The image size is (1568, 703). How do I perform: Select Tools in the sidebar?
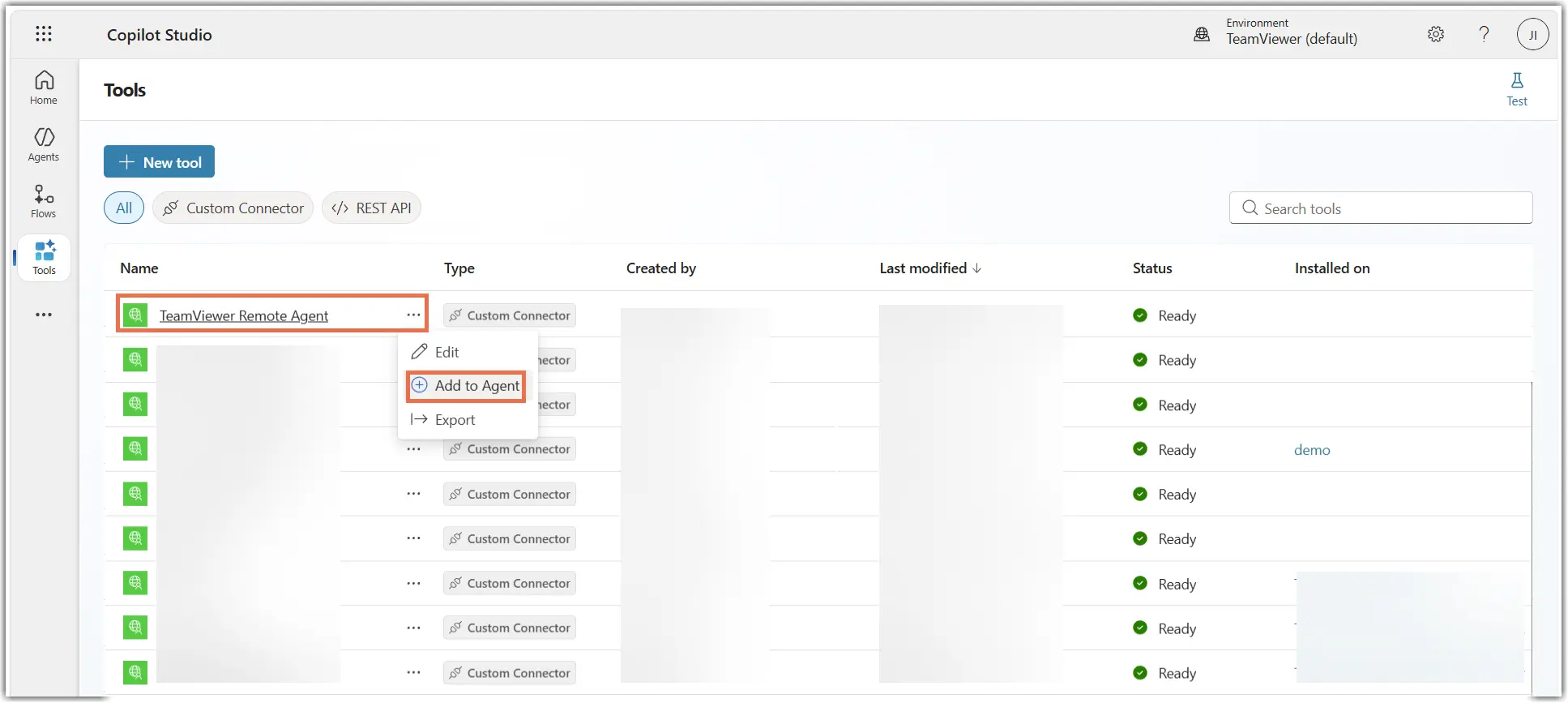(44, 258)
